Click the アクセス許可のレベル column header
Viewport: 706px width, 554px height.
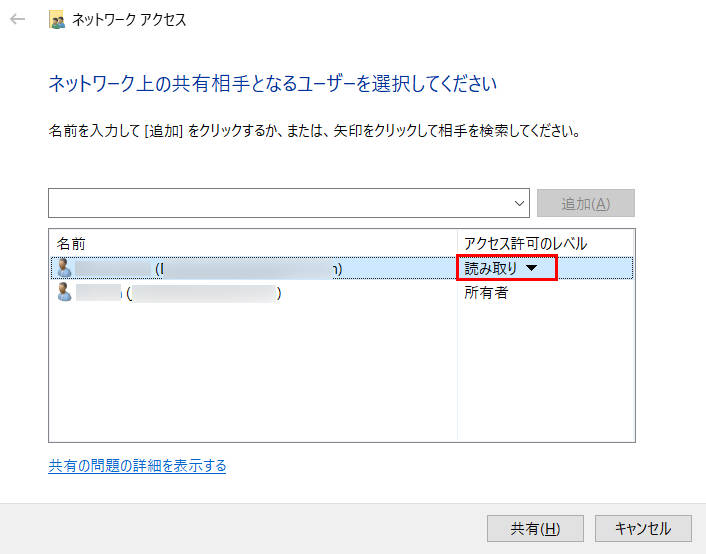click(546, 244)
